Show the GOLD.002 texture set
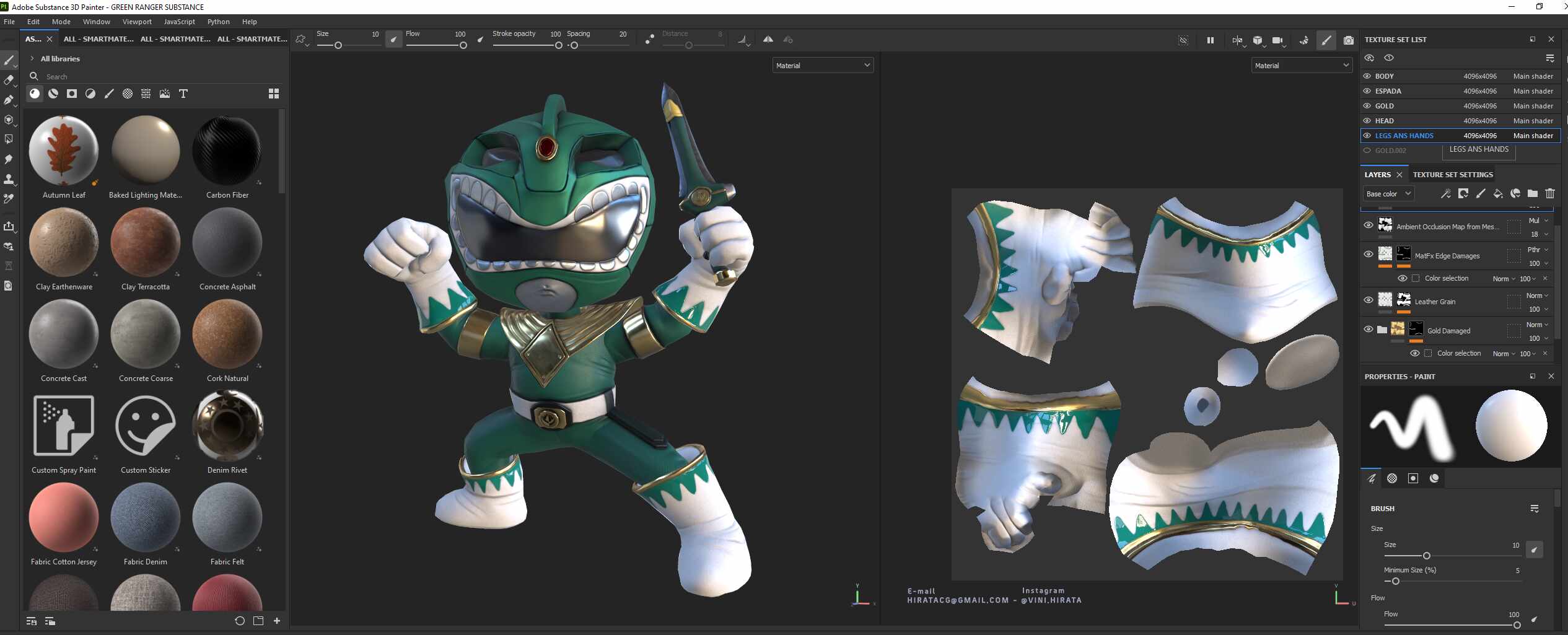The image size is (1568, 635). [1367, 151]
